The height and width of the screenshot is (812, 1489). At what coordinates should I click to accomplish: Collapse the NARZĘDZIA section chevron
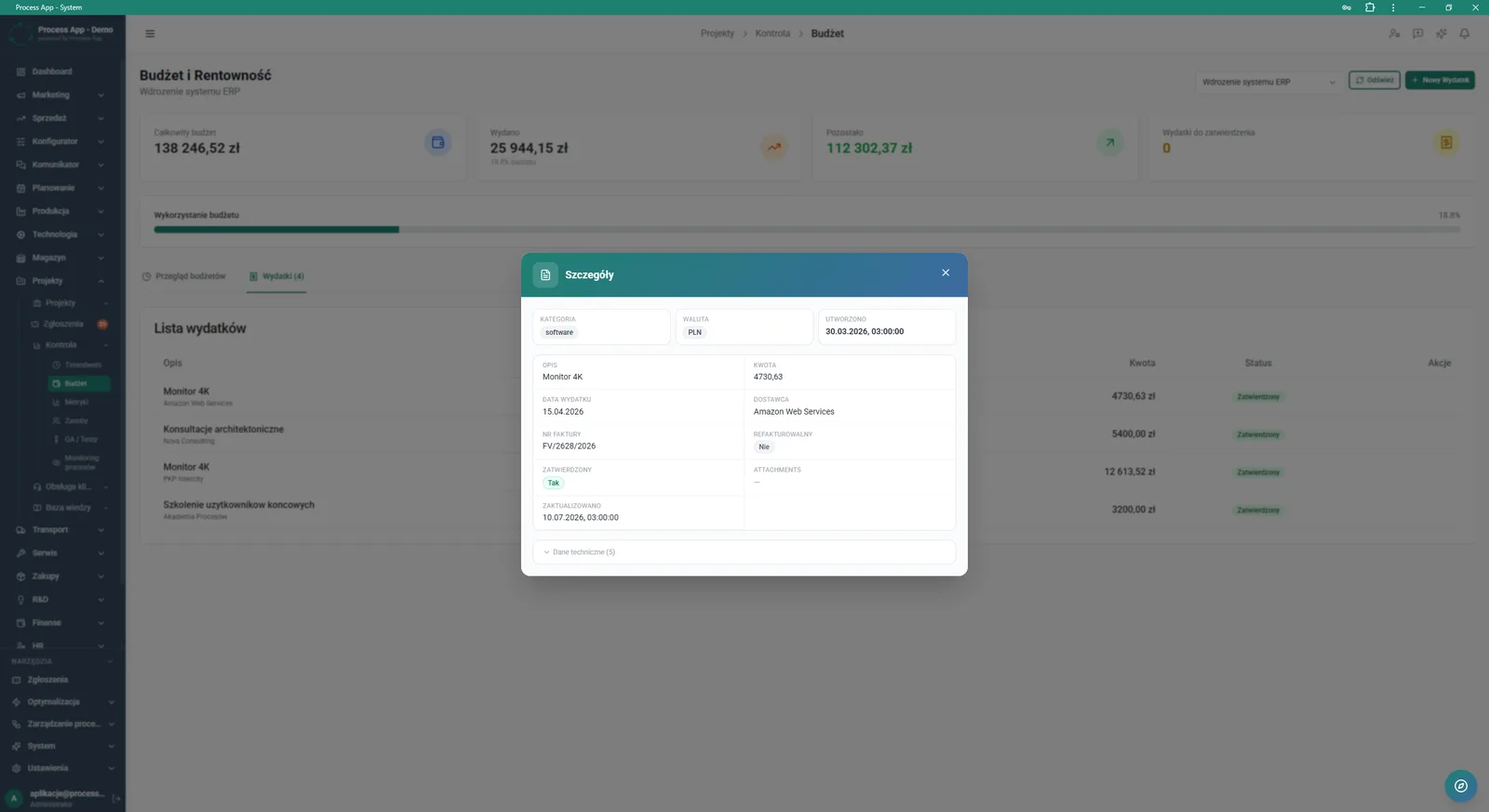[110, 661]
